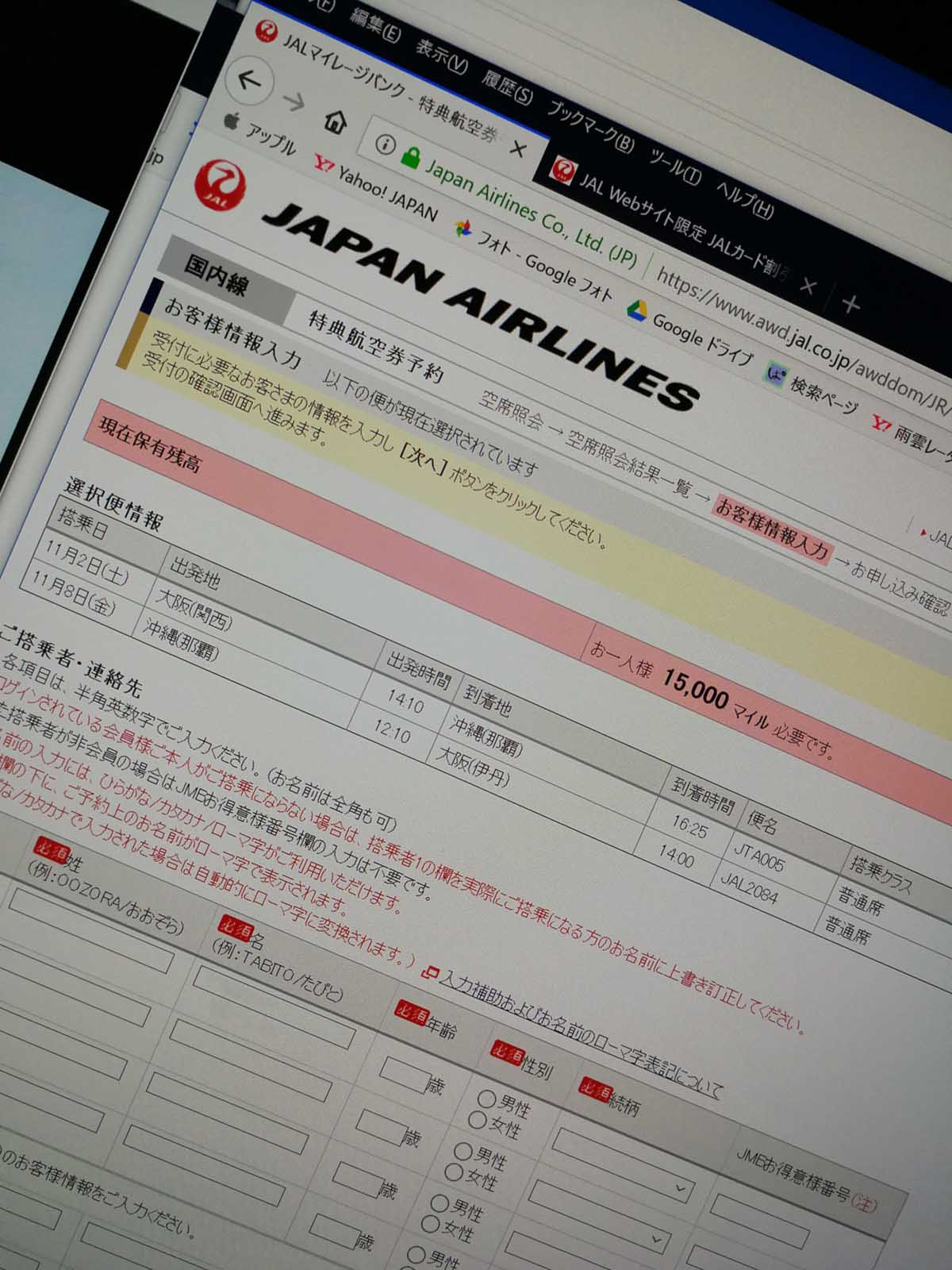Viewport: 952px width, 1270px height.
Task: Click the browser forward arrow
Action: (x=294, y=102)
